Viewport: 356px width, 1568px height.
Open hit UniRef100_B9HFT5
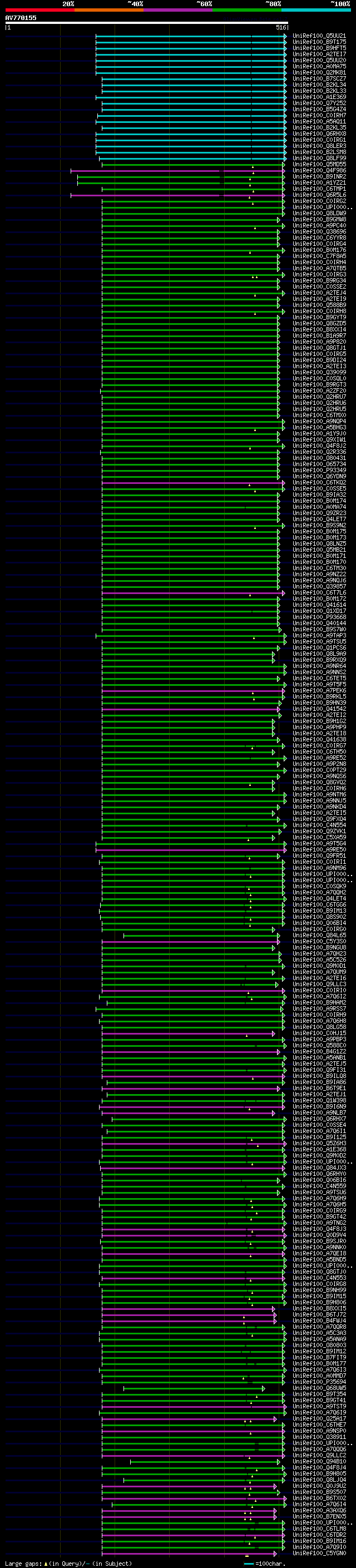tap(319, 48)
